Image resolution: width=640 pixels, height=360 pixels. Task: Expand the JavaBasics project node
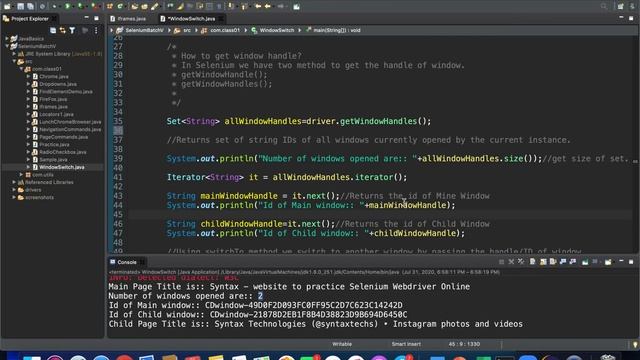pyautogui.click(x=7, y=39)
